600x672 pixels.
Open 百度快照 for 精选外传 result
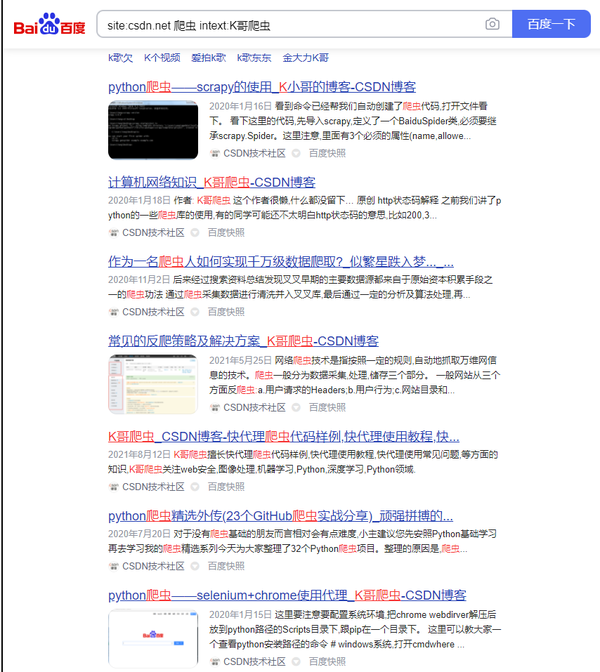pyautogui.click(x=226, y=566)
